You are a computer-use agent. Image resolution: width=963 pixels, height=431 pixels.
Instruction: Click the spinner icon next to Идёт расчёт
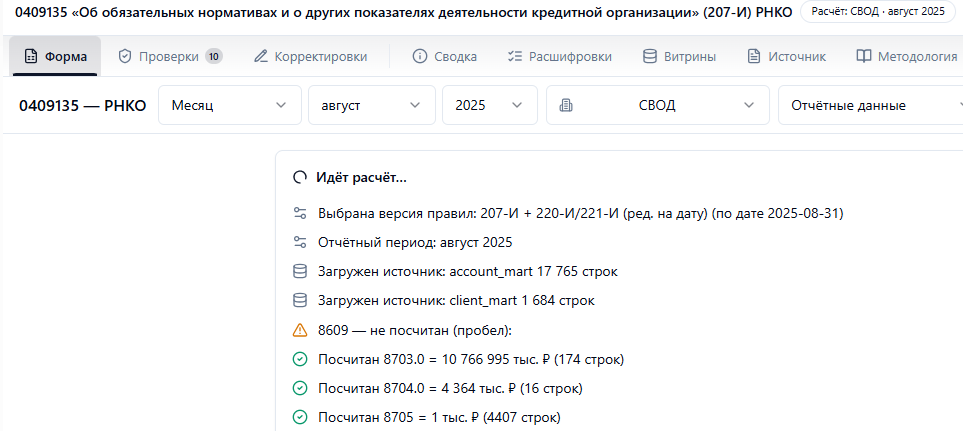click(300, 178)
